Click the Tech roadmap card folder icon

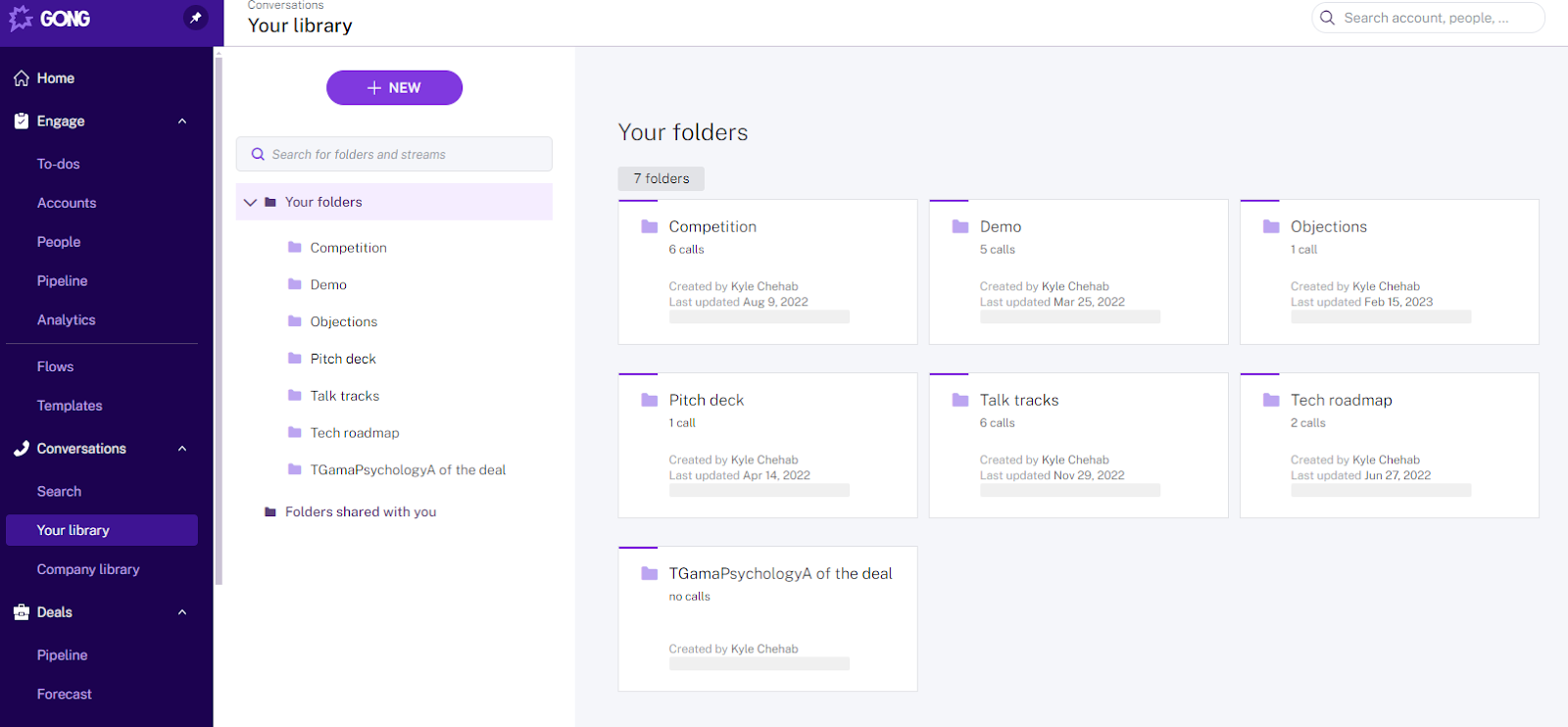(x=1271, y=400)
